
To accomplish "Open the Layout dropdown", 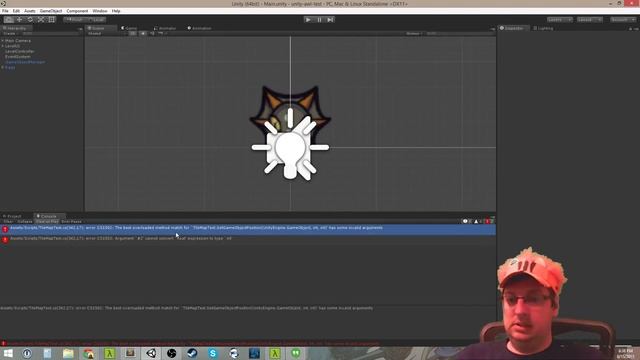I will click(590, 20).
